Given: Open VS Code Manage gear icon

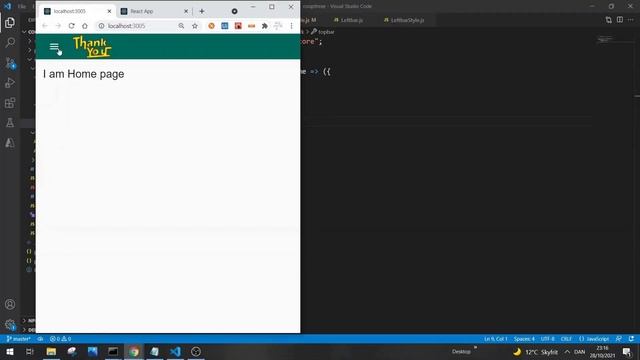Looking at the screenshot, I should 10,324.
